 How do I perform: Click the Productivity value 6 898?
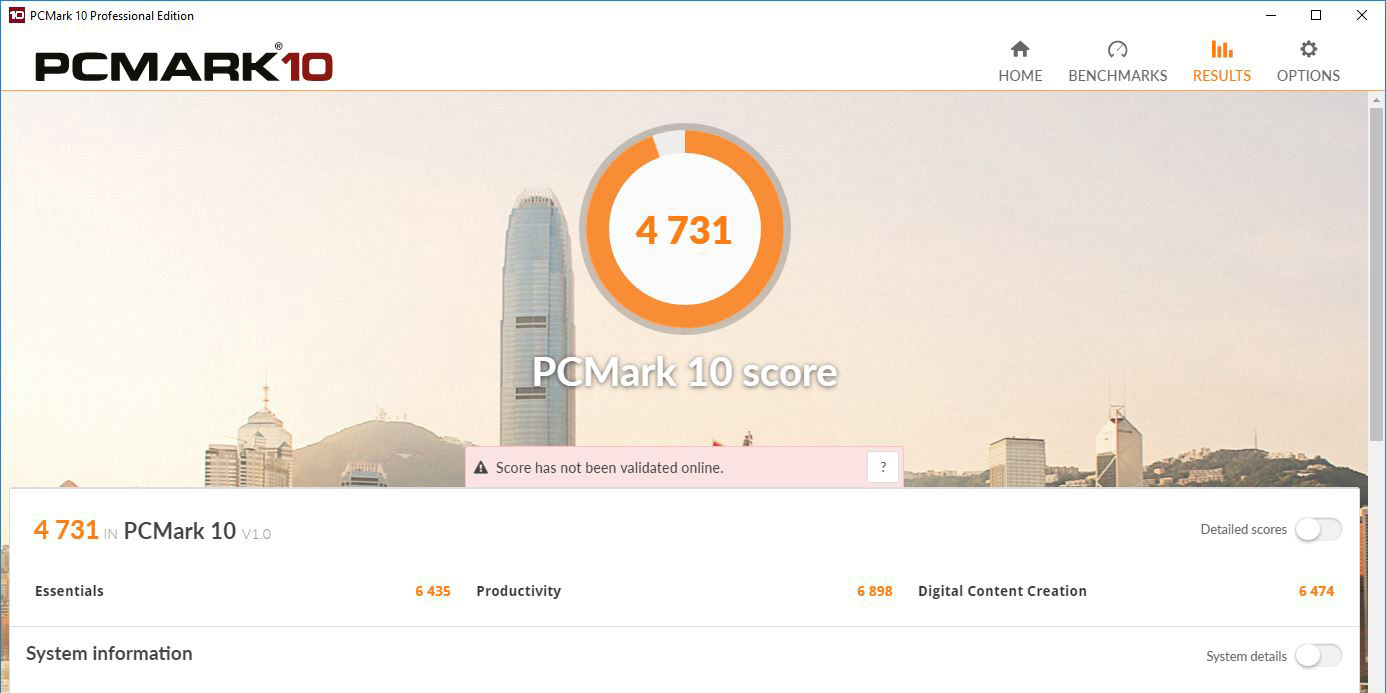point(875,591)
